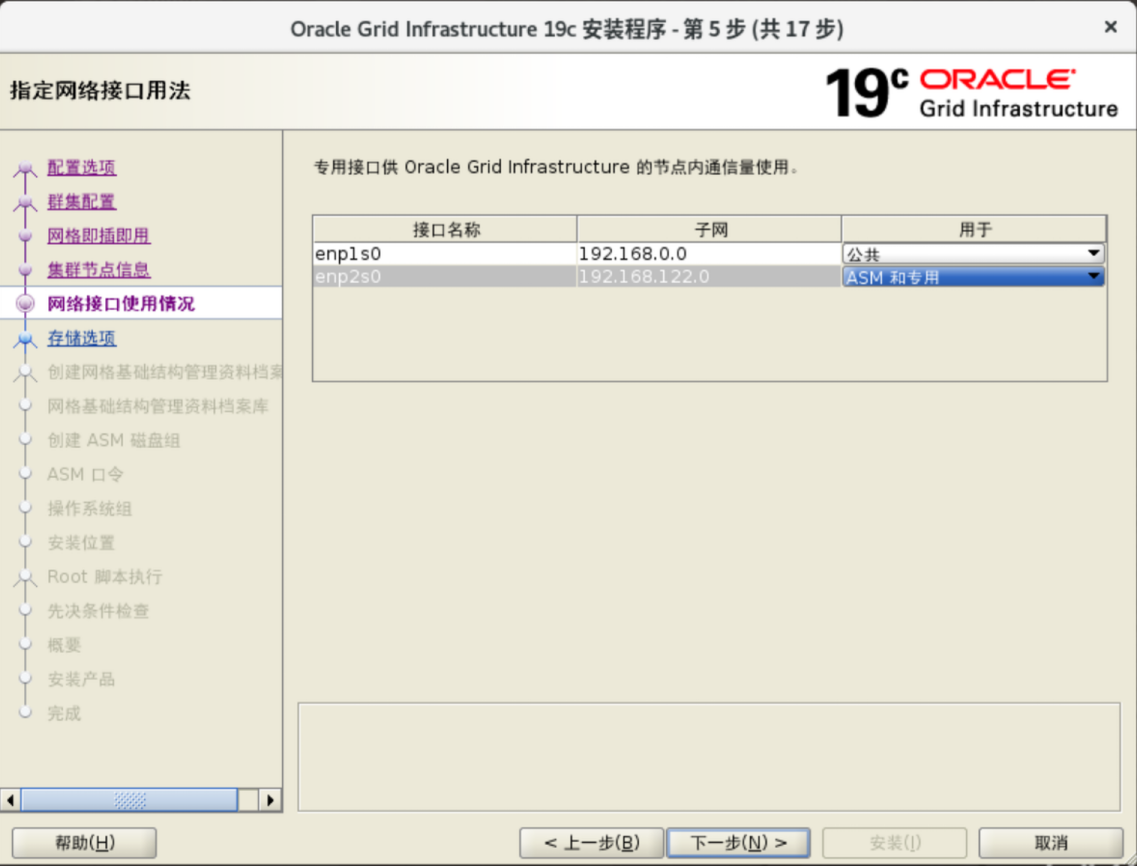Jump to 存储选项 step
This screenshot has width=1137, height=866.
click(x=82, y=339)
